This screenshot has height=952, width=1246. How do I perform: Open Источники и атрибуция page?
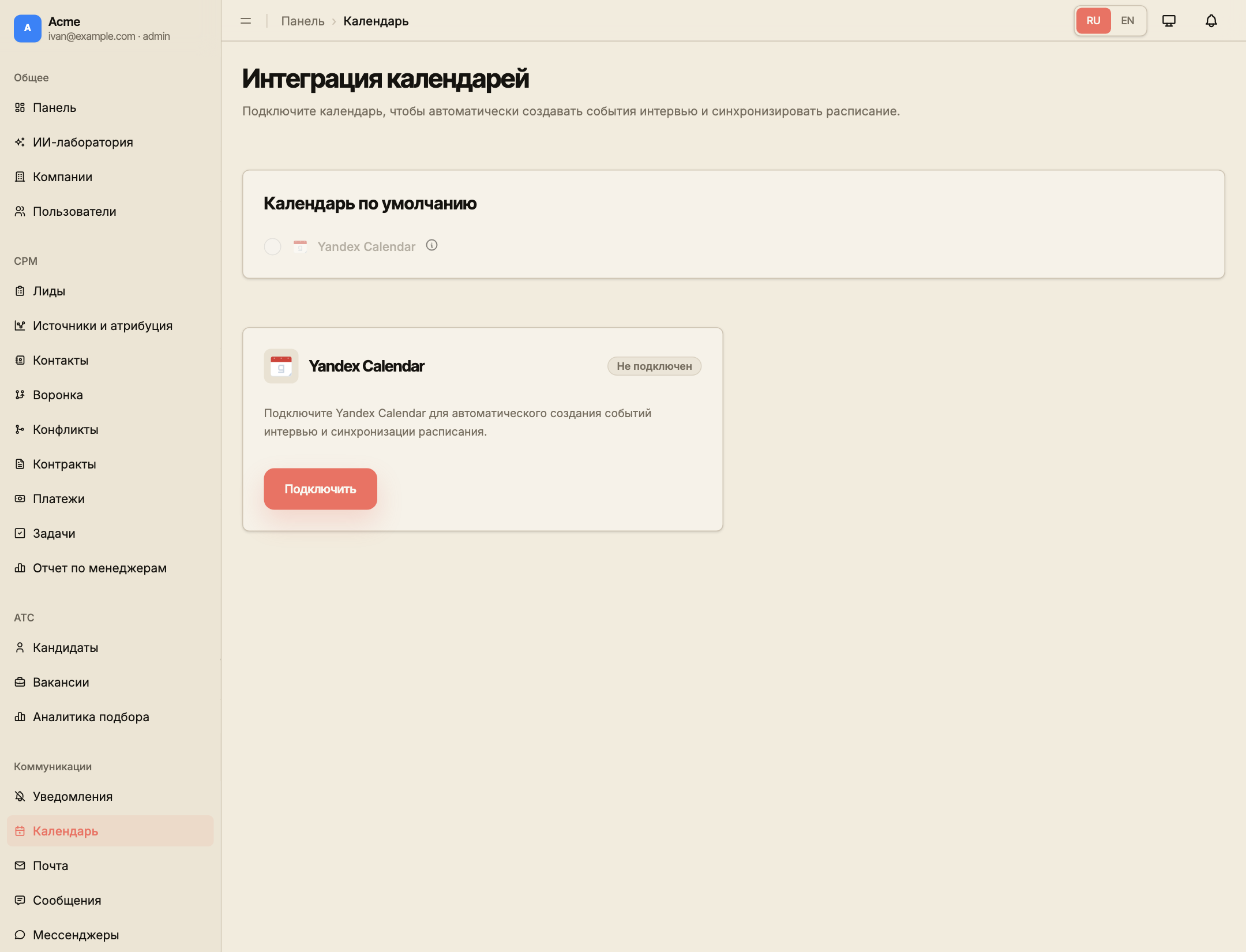click(x=110, y=325)
